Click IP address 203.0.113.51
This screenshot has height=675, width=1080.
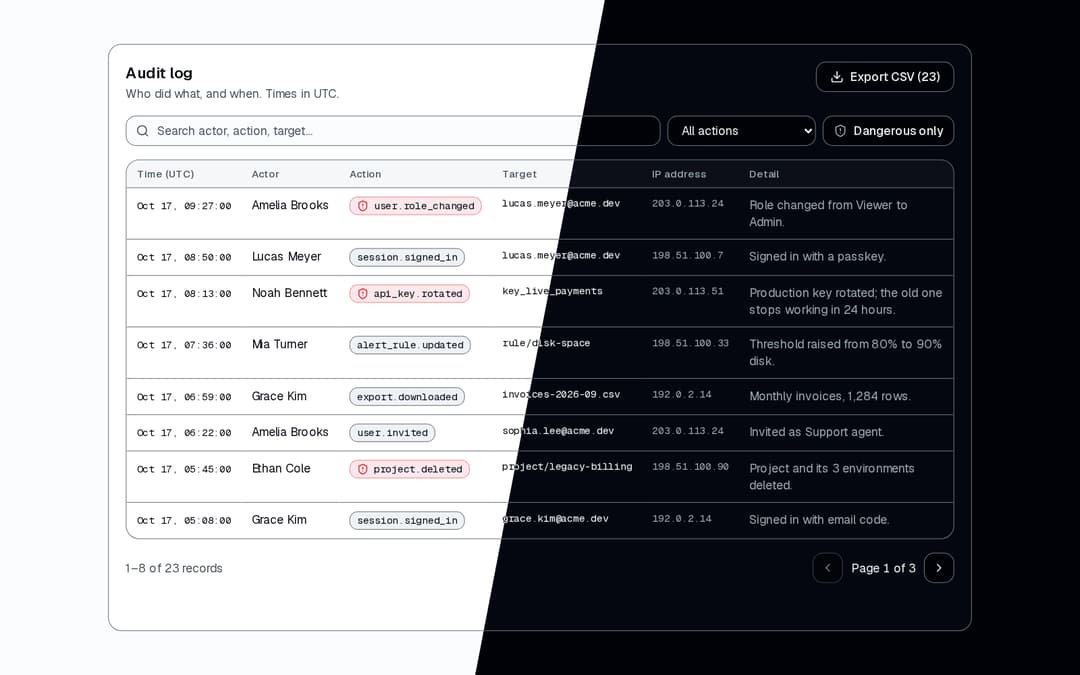pyautogui.click(x=687, y=291)
